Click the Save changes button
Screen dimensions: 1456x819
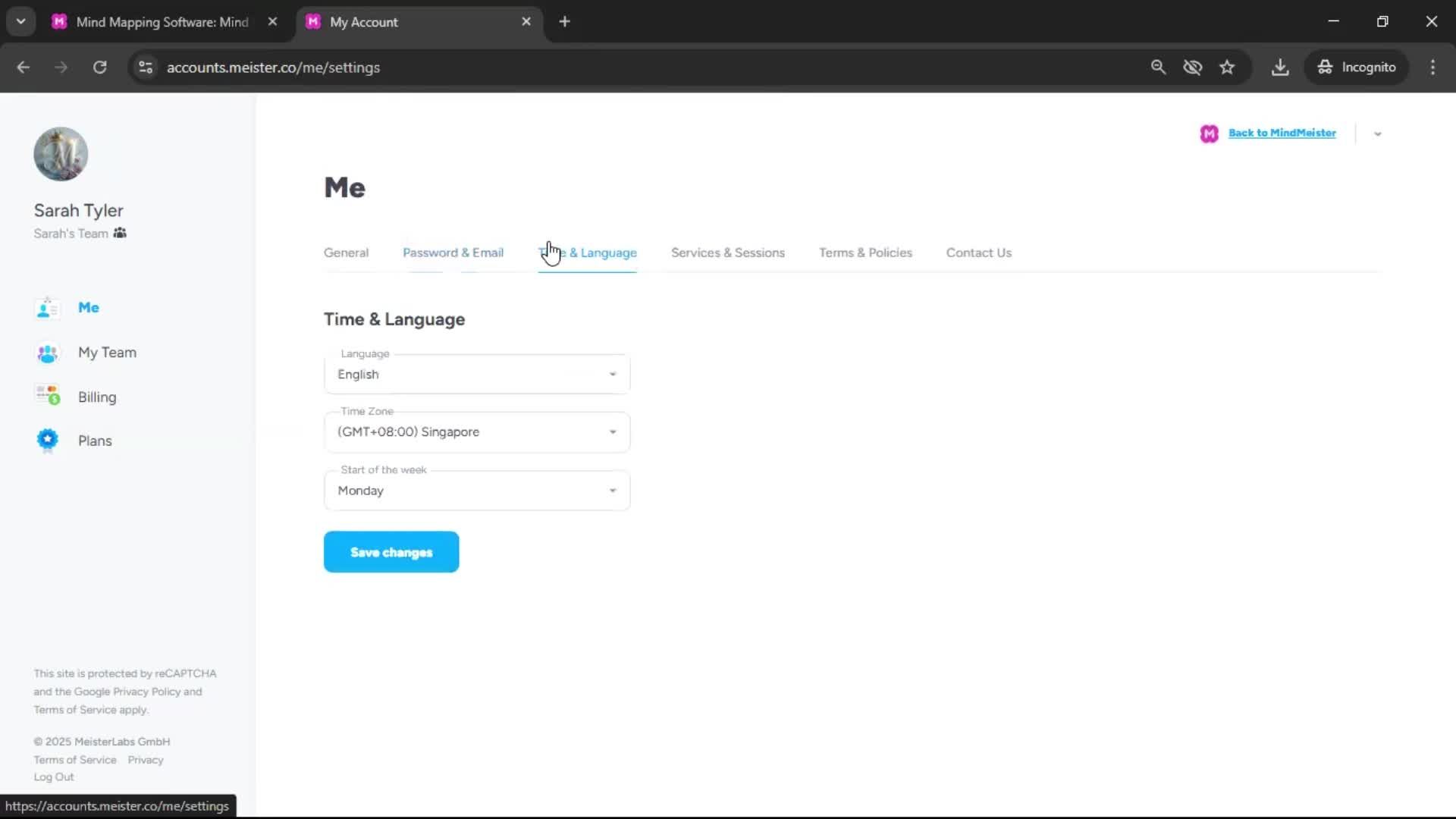(x=391, y=552)
